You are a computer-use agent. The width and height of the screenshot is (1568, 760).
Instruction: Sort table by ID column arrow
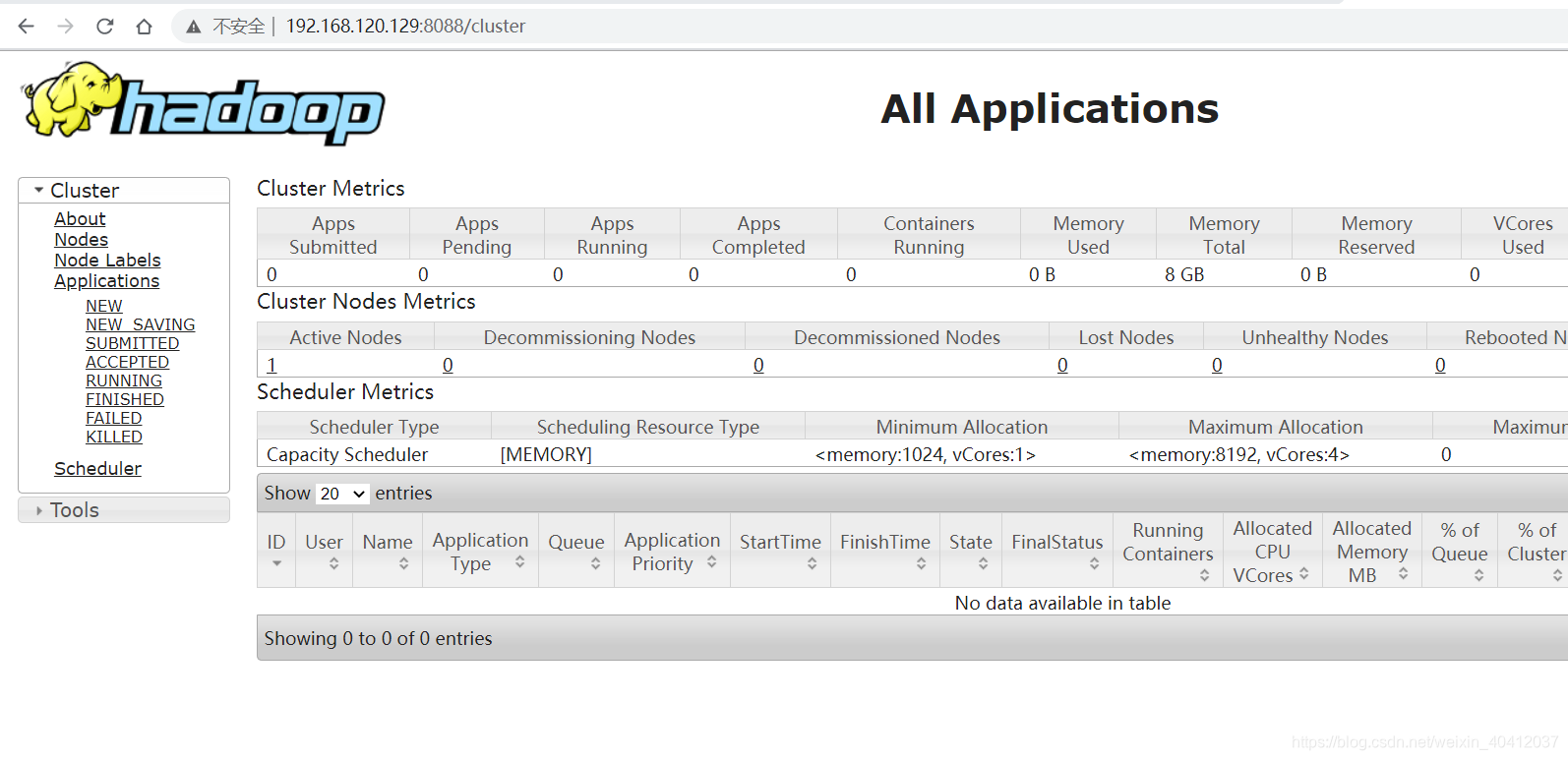[276, 563]
